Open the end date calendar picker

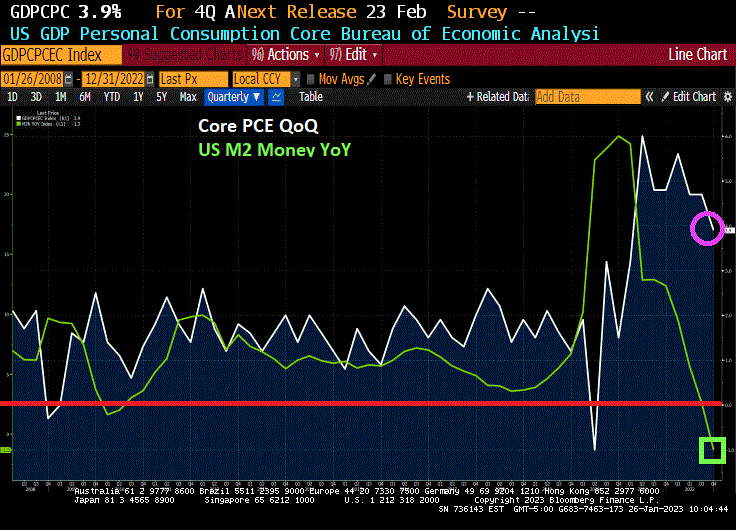click(150, 79)
